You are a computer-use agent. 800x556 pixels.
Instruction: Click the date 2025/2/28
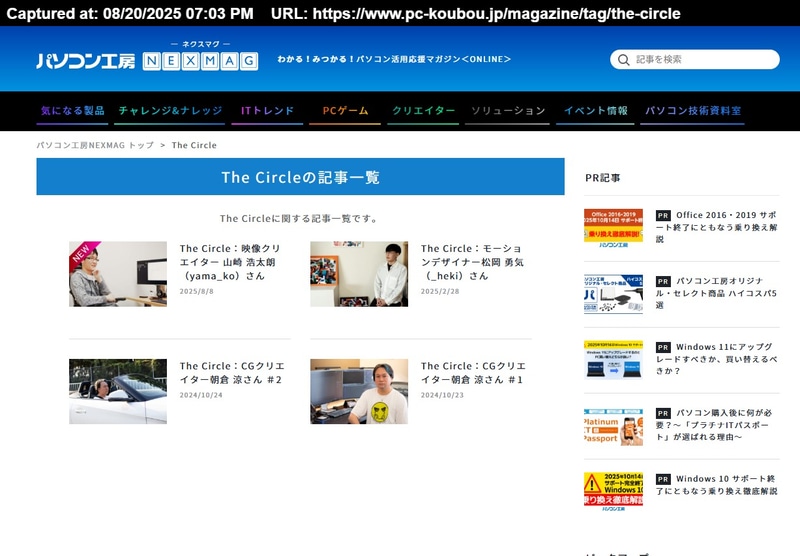(440, 291)
